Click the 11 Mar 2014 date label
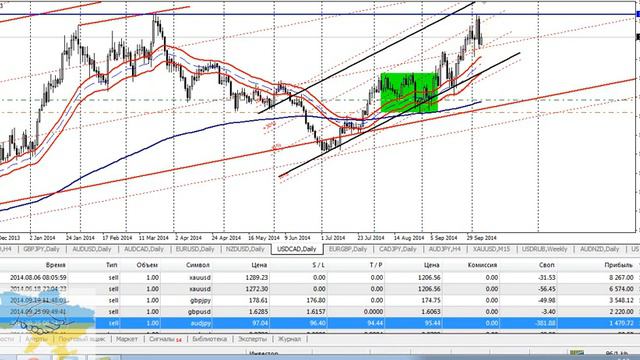The width and height of the screenshot is (640, 360). (153, 238)
